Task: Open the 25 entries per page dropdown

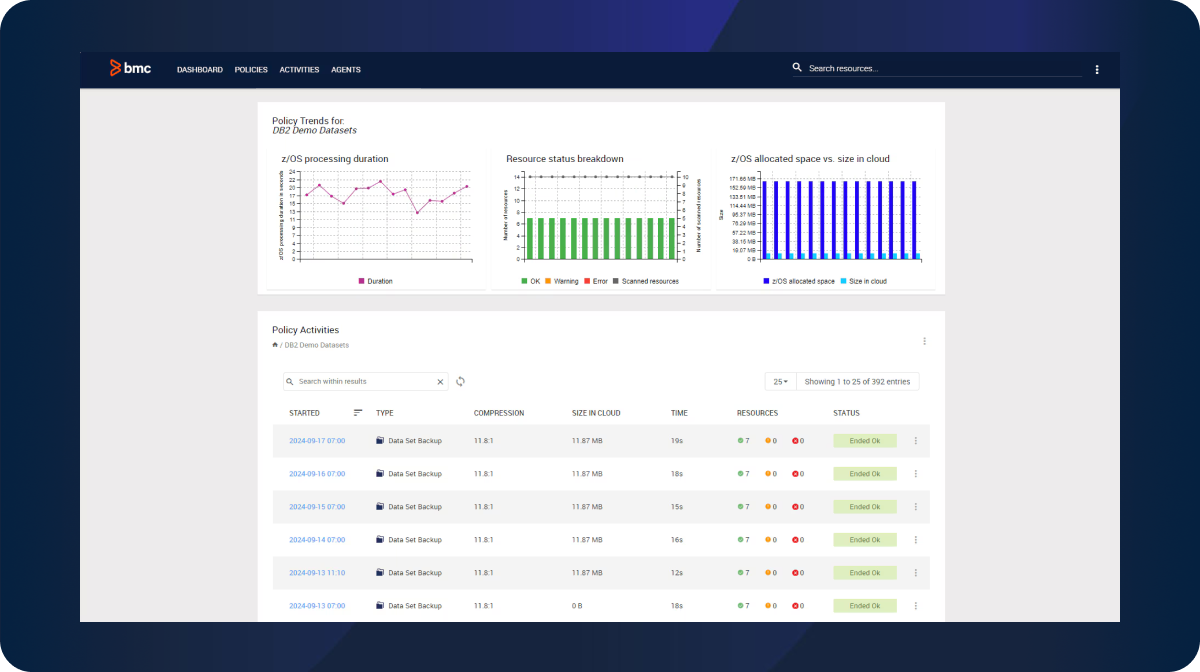Action: [780, 382]
